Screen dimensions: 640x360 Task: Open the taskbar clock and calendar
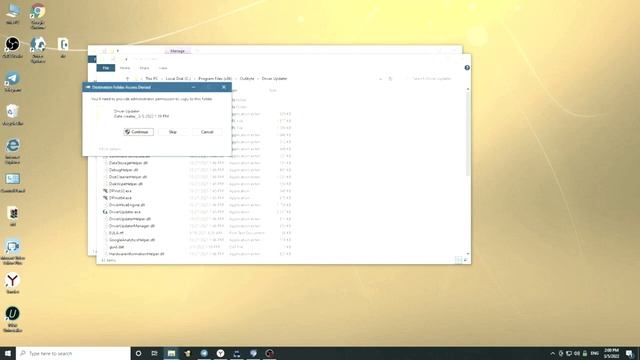point(611,353)
